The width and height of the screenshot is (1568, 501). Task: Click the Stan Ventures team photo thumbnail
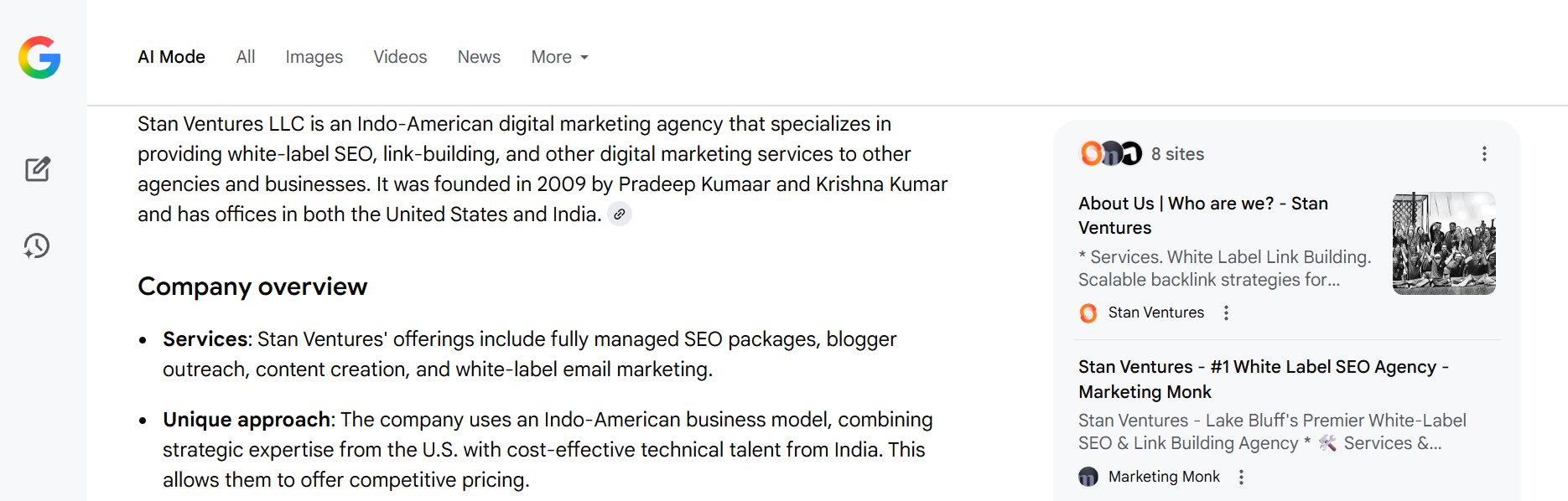(1443, 243)
